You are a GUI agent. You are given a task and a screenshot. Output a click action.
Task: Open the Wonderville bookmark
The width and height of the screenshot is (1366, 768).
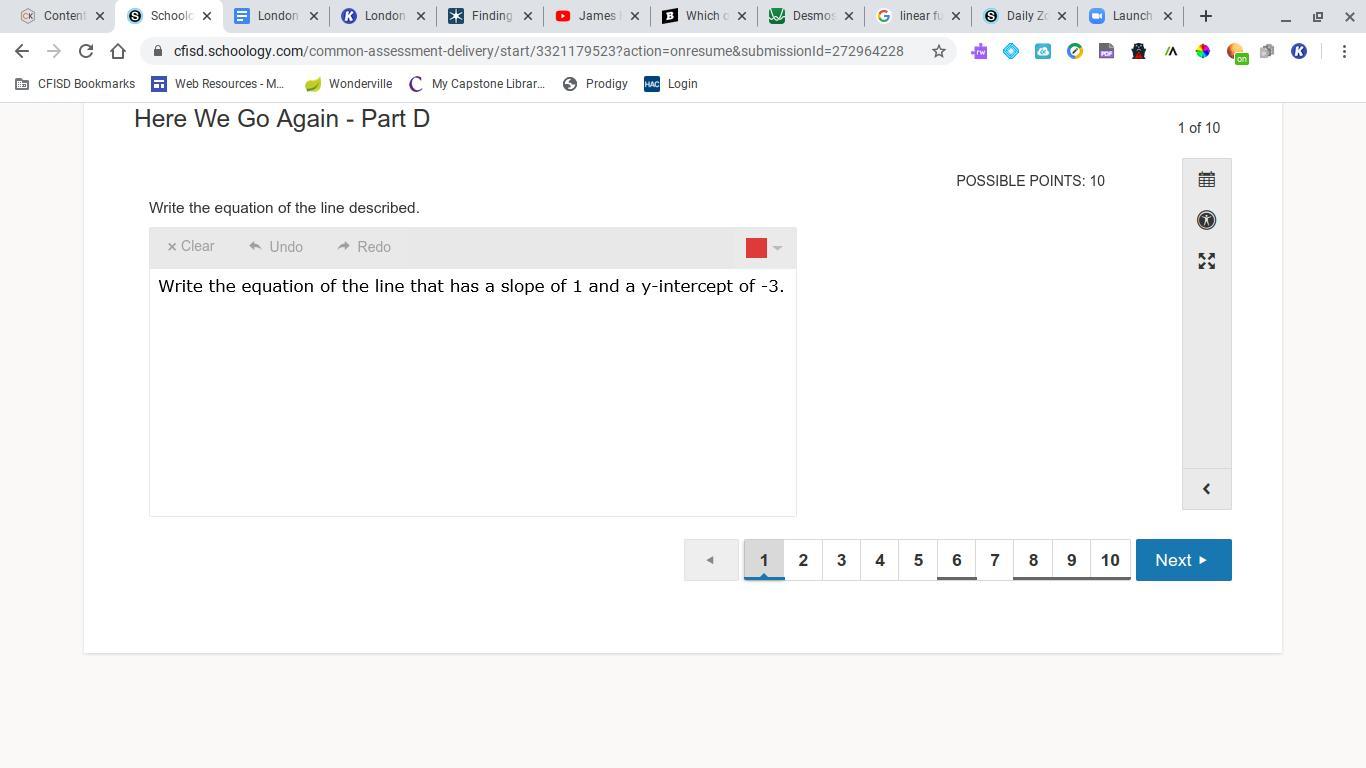tap(348, 84)
